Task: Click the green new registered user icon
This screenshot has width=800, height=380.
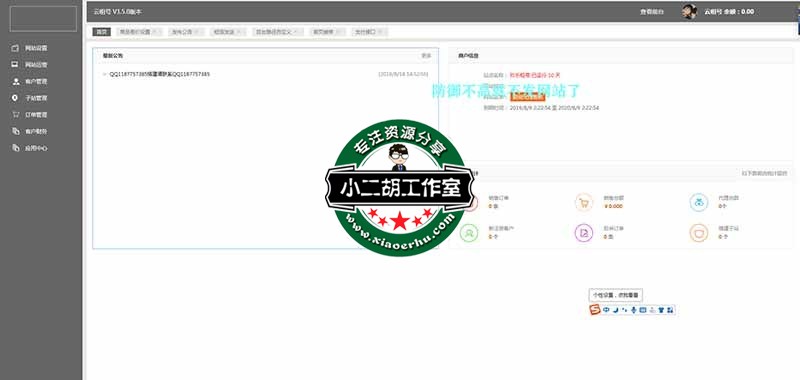Action: click(469, 233)
